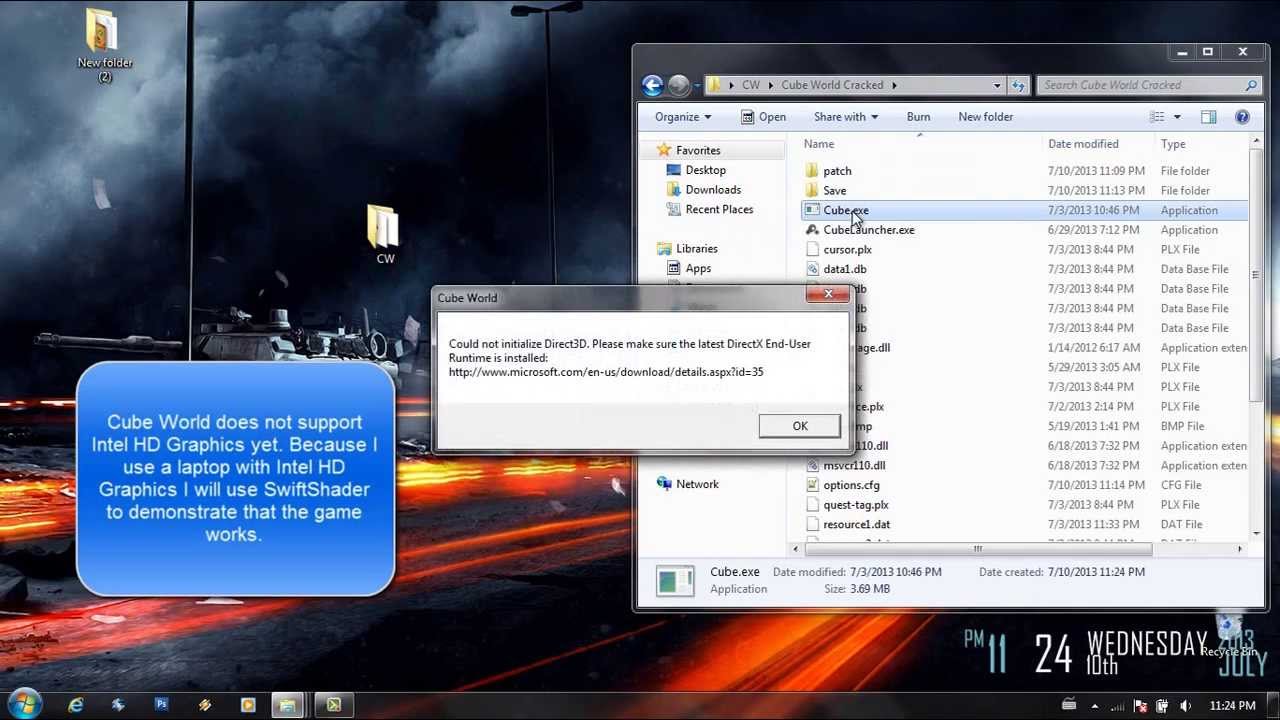The width and height of the screenshot is (1280, 720).
Task: Toggle the preview pane
Action: click(x=1209, y=117)
